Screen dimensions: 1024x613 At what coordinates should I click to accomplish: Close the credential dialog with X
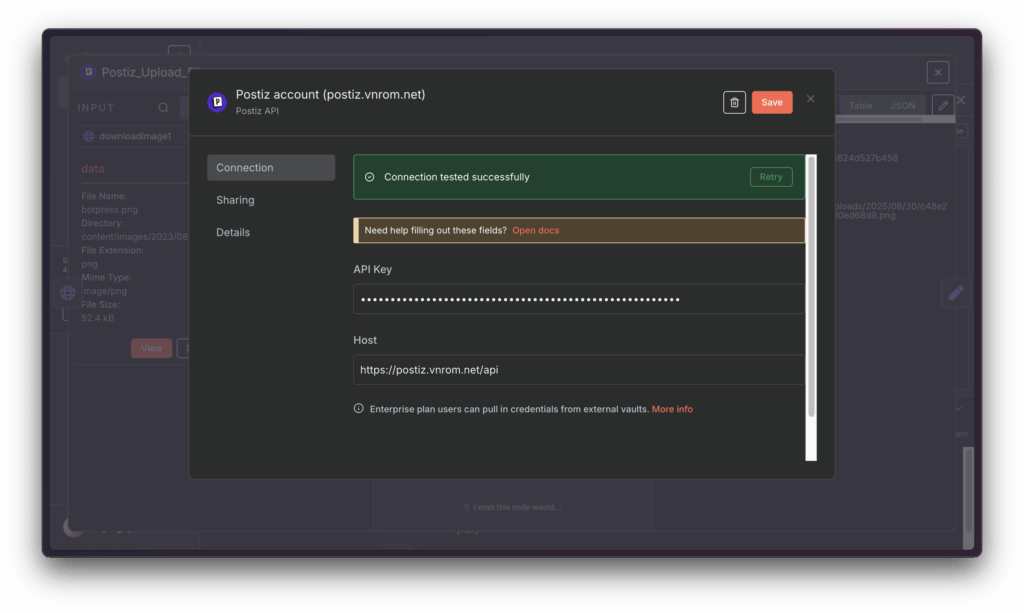click(810, 99)
